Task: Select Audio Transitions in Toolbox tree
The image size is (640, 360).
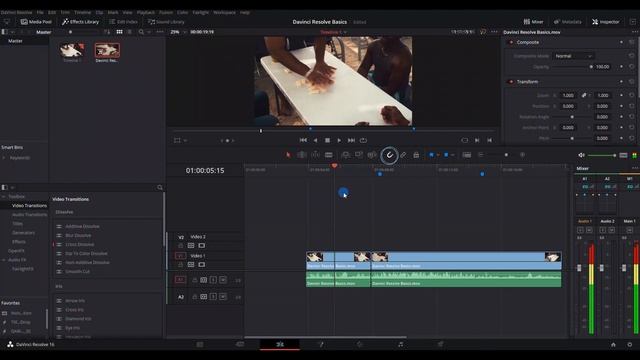Action: [29, 215]
